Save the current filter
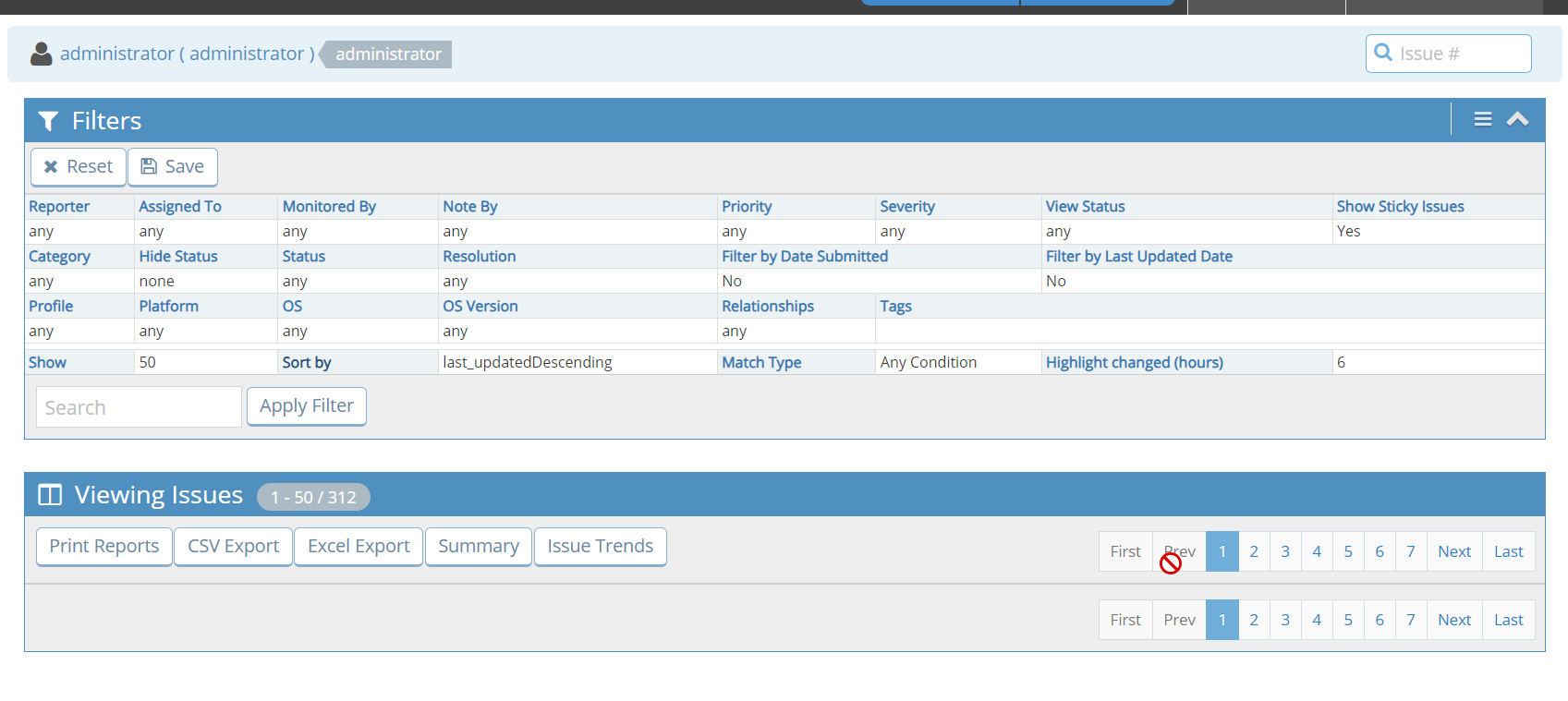This screenshot has height=701, width=1568. 173,167
